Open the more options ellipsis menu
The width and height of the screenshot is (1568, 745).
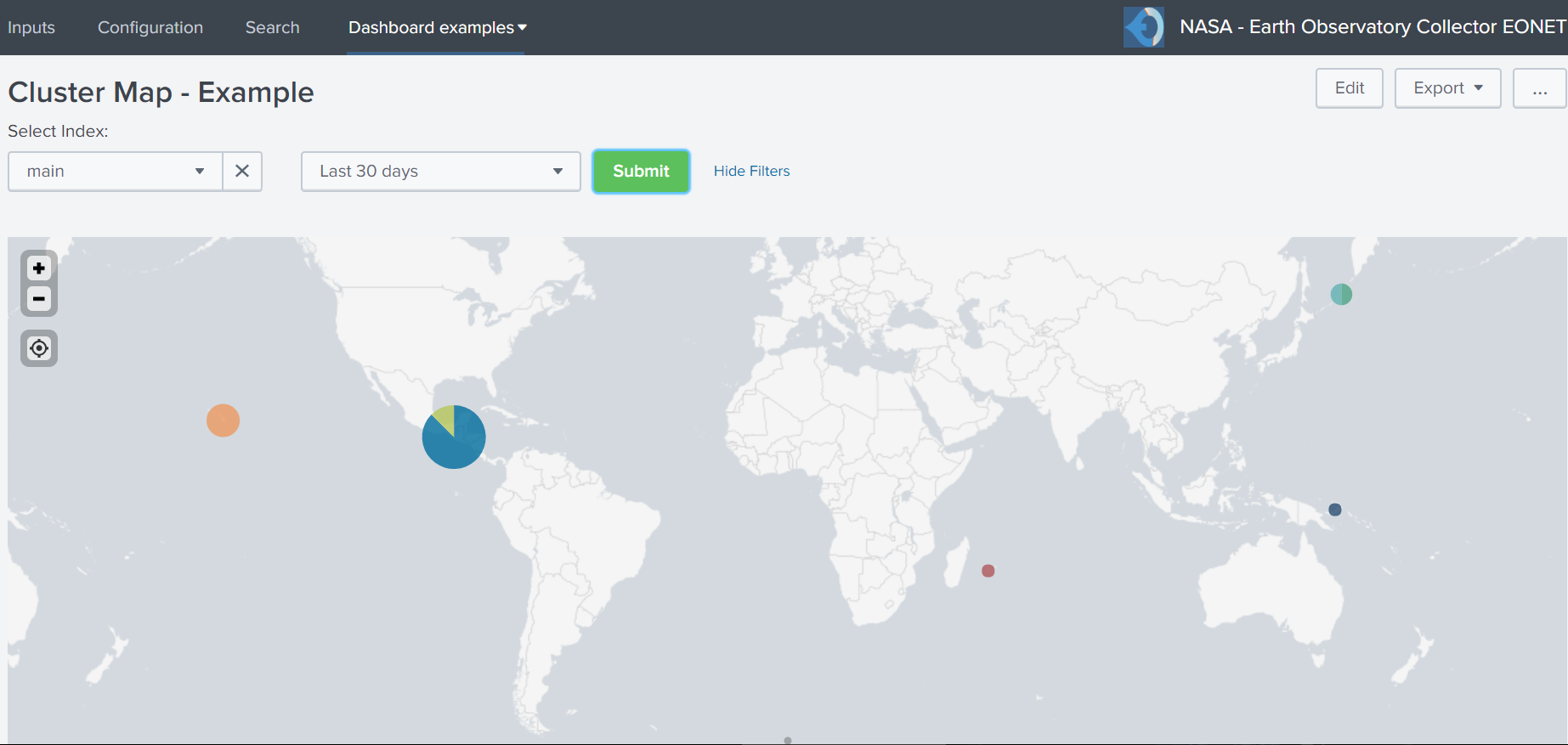coord(1539,88)
